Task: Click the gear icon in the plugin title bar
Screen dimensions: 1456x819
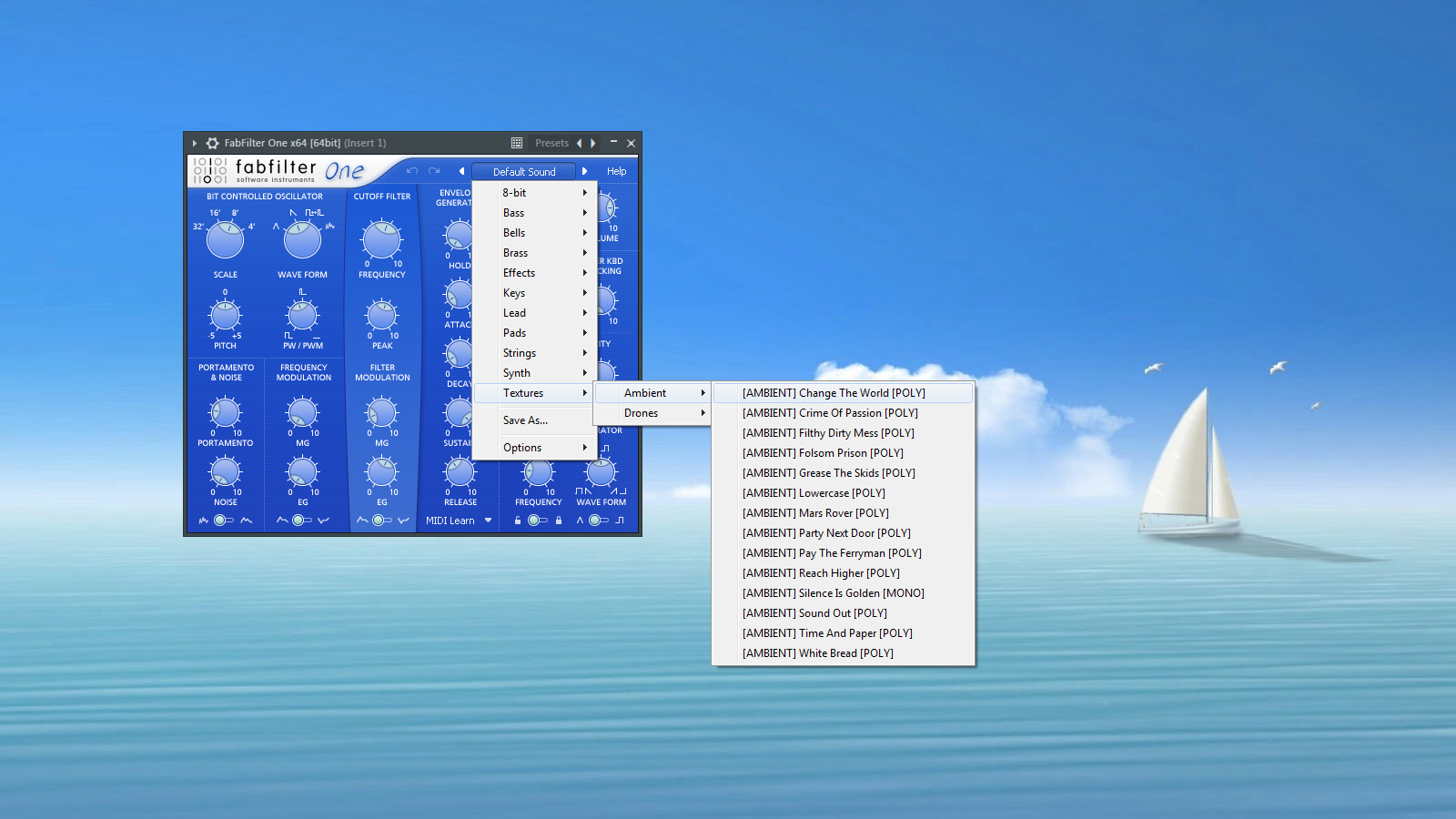Action: click(212, 143)
